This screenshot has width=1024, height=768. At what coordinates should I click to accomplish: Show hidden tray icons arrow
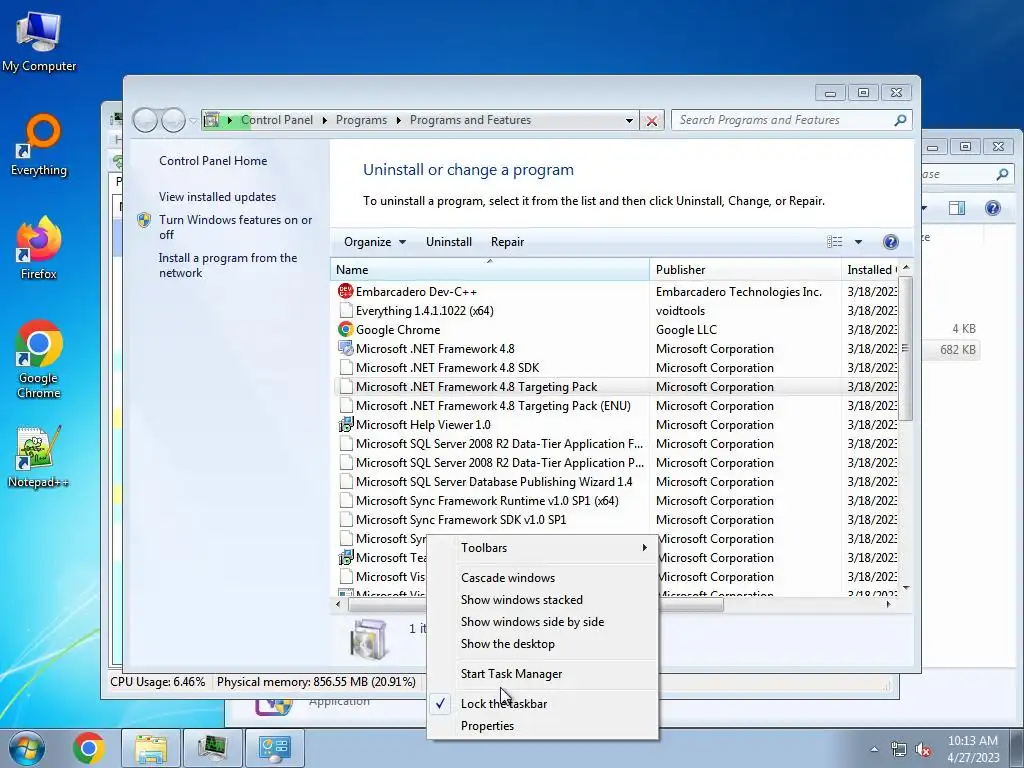pyautogui.click(x=874, y=749)
